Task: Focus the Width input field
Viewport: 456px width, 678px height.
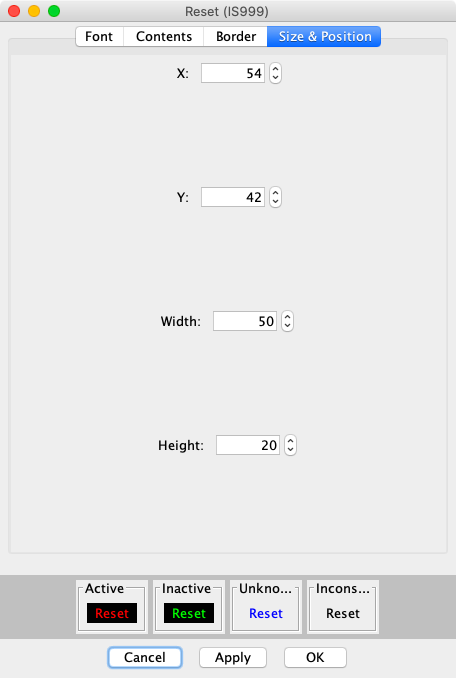Action: pyautogui.click(x=245, y=321)
